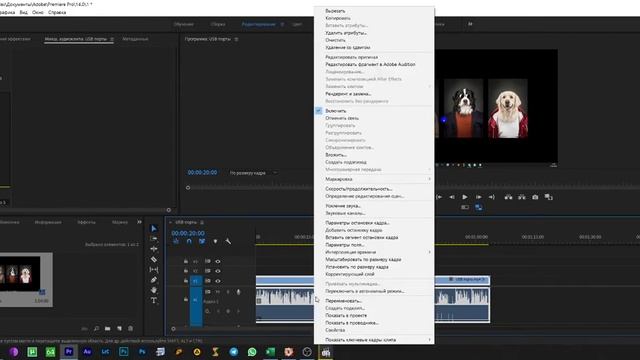Image resolution: width=640 pixels, height=360 pixels.
Task: Select the Selection arrow tool
Action: coord(154,228)
